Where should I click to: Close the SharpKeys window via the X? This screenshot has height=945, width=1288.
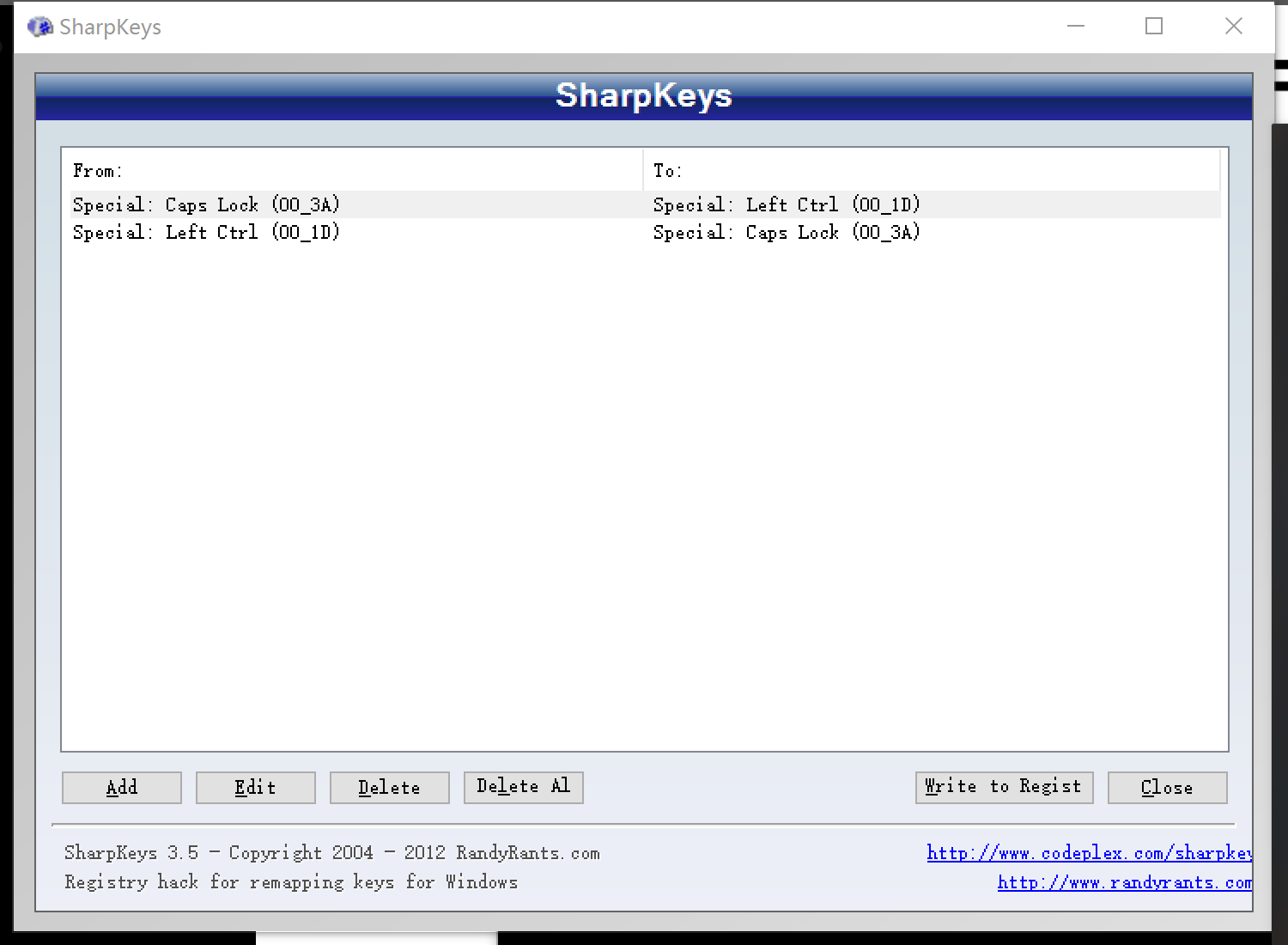point(1234,26)
